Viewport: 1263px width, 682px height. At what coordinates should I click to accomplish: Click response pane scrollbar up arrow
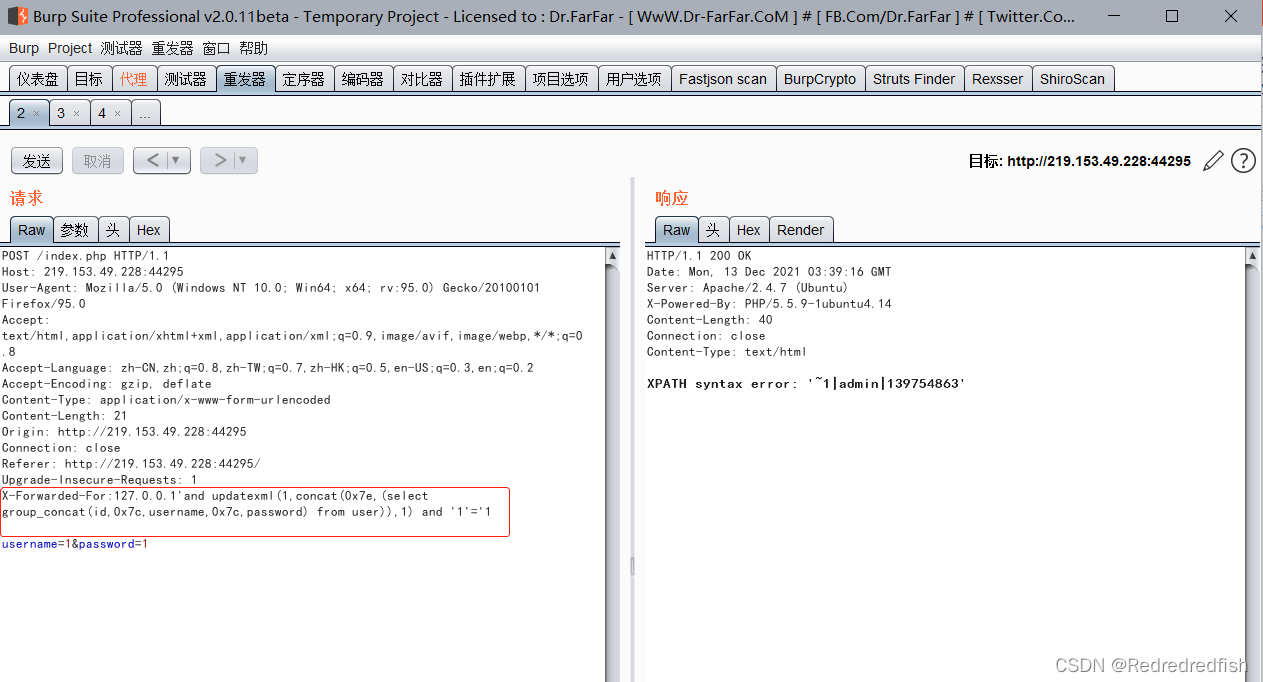click(x=1252, y=256)
